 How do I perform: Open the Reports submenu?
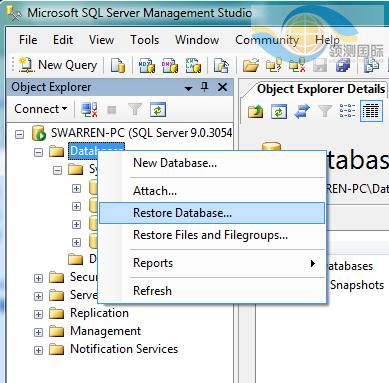(212, 263)
